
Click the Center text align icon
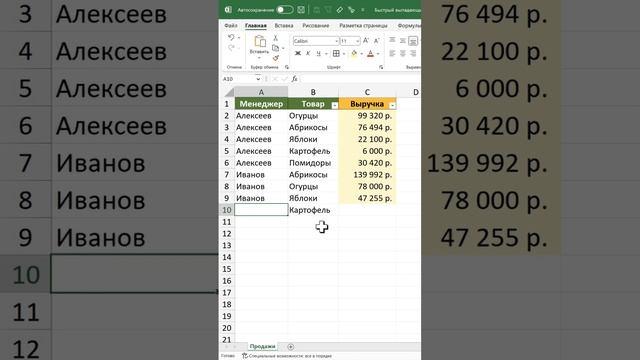[x=403, y=53]
